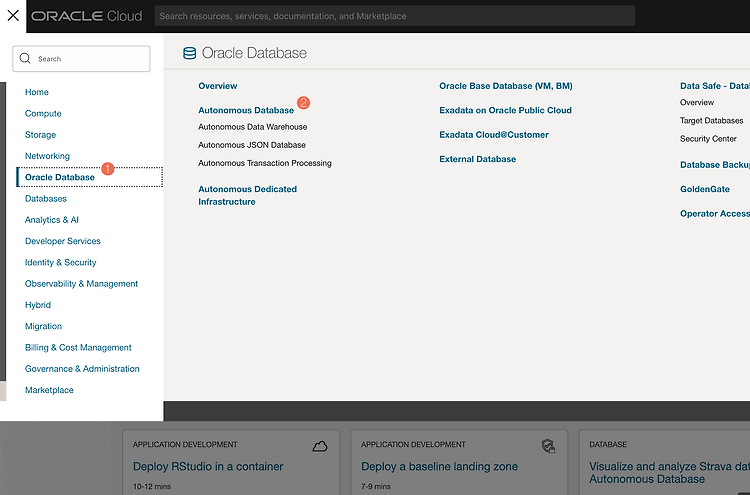Open Storage menu category
Screen dimensions: 750x495
(x=40, y=135)
